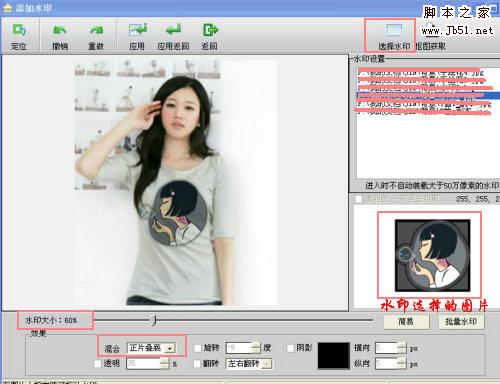Click the 抠图获取 toolbar item
The width and height of the screenshot is (500, 384).
click(431, 36)
